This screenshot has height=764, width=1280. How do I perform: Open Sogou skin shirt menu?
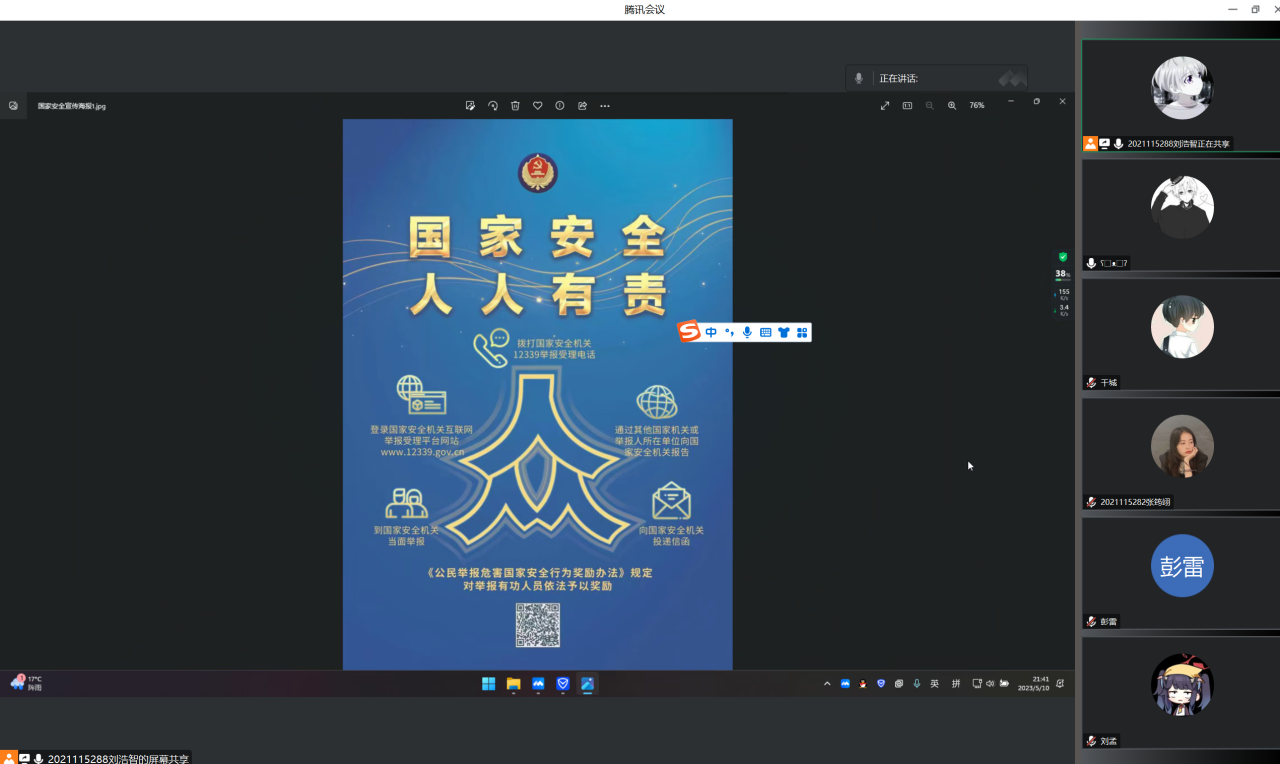point(783,332)
